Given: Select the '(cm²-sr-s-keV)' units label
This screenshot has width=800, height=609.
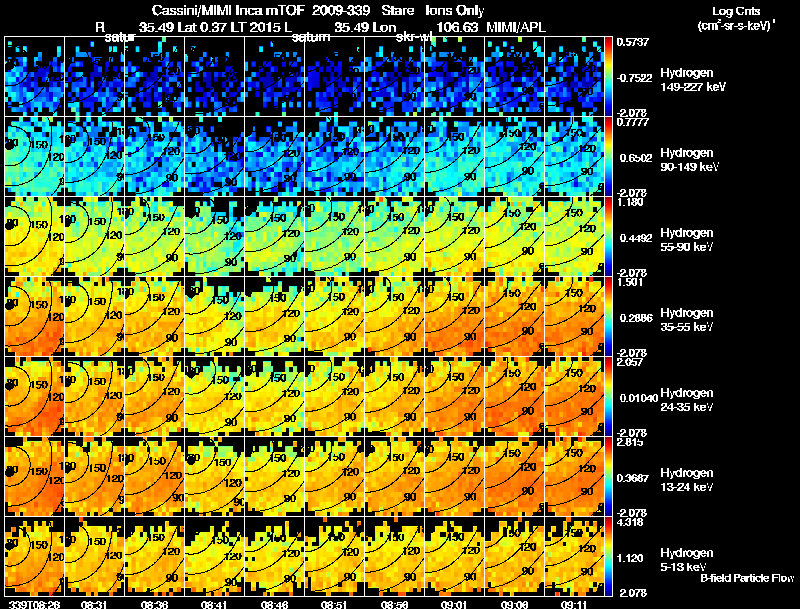Looking at the screenshot, I should pyautogui.click(x=736, y=25).
